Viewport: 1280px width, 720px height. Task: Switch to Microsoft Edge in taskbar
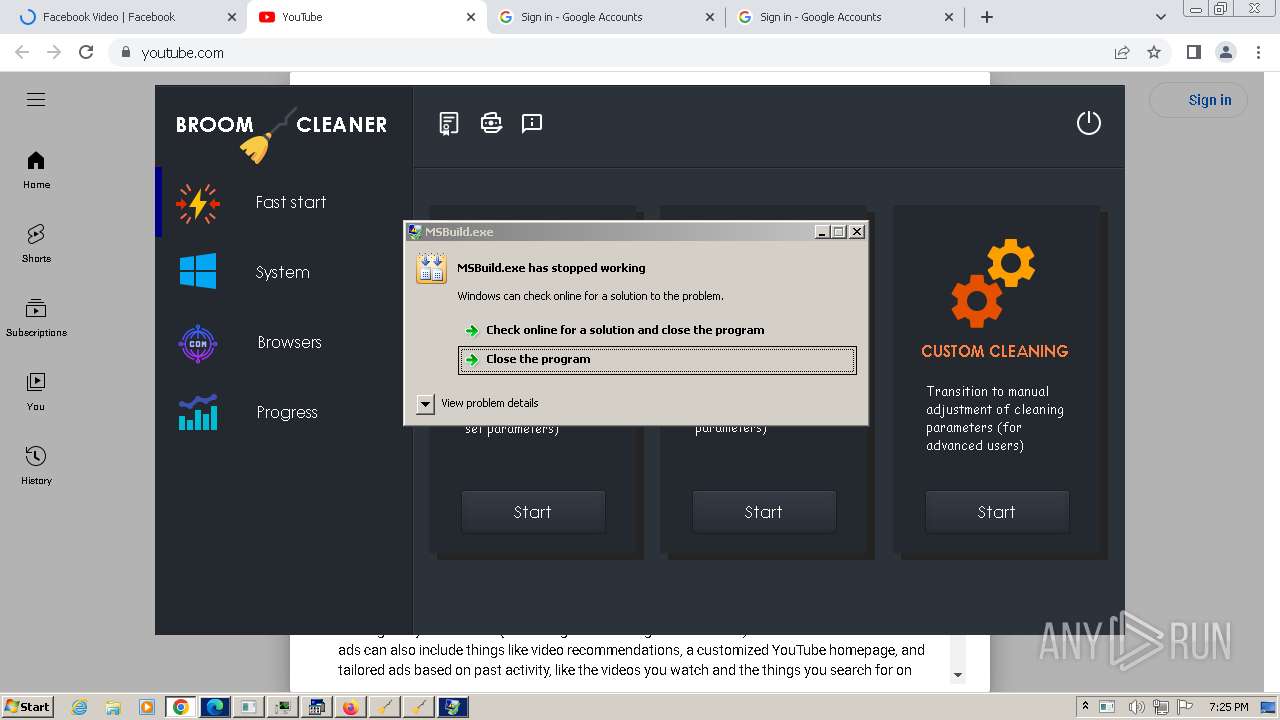pos(215,707)
